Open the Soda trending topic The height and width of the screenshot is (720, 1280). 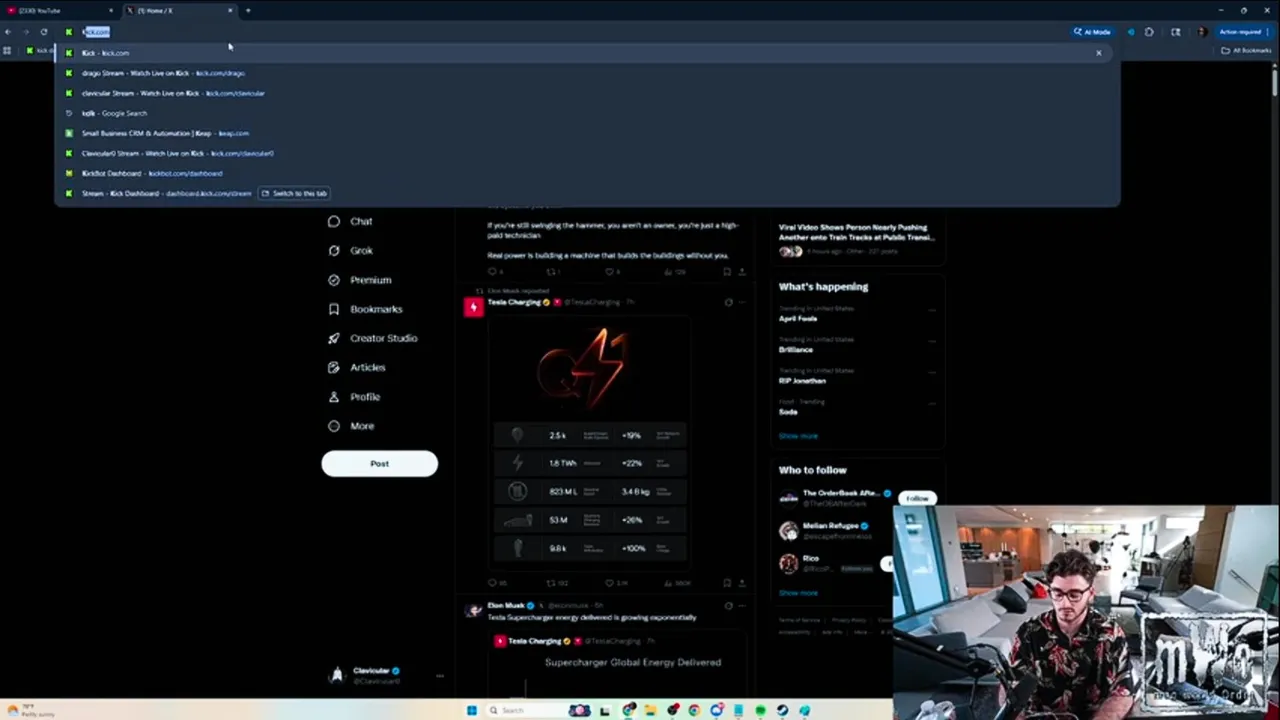788,412
